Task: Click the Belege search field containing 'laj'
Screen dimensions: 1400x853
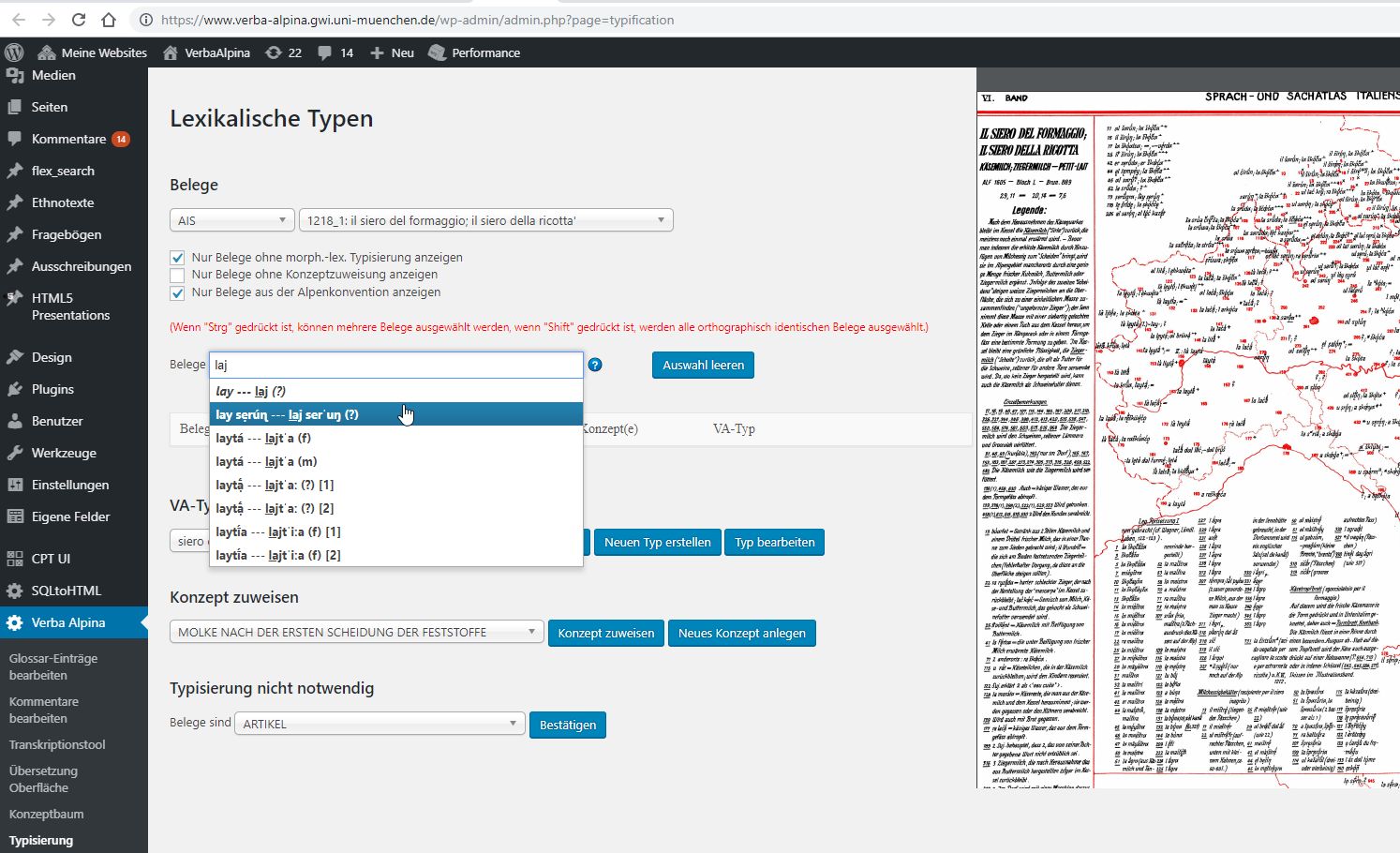Action: coord(395,365)
